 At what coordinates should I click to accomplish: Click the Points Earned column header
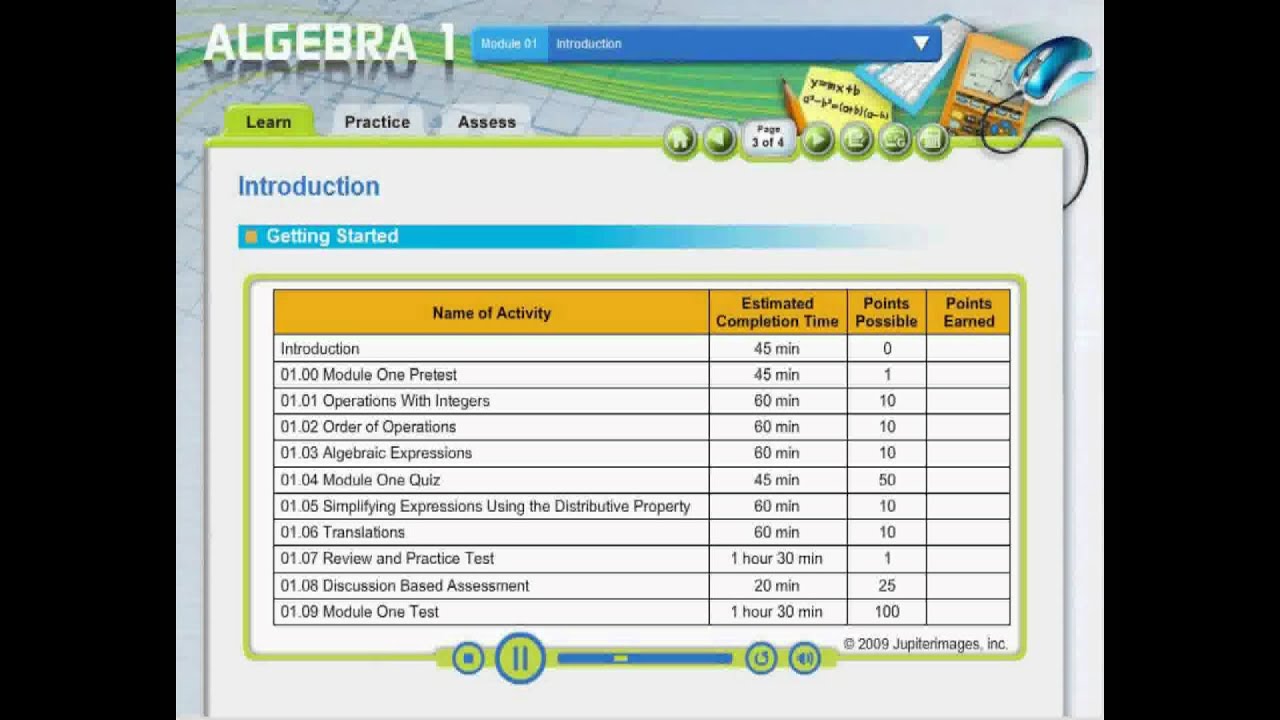968,312
